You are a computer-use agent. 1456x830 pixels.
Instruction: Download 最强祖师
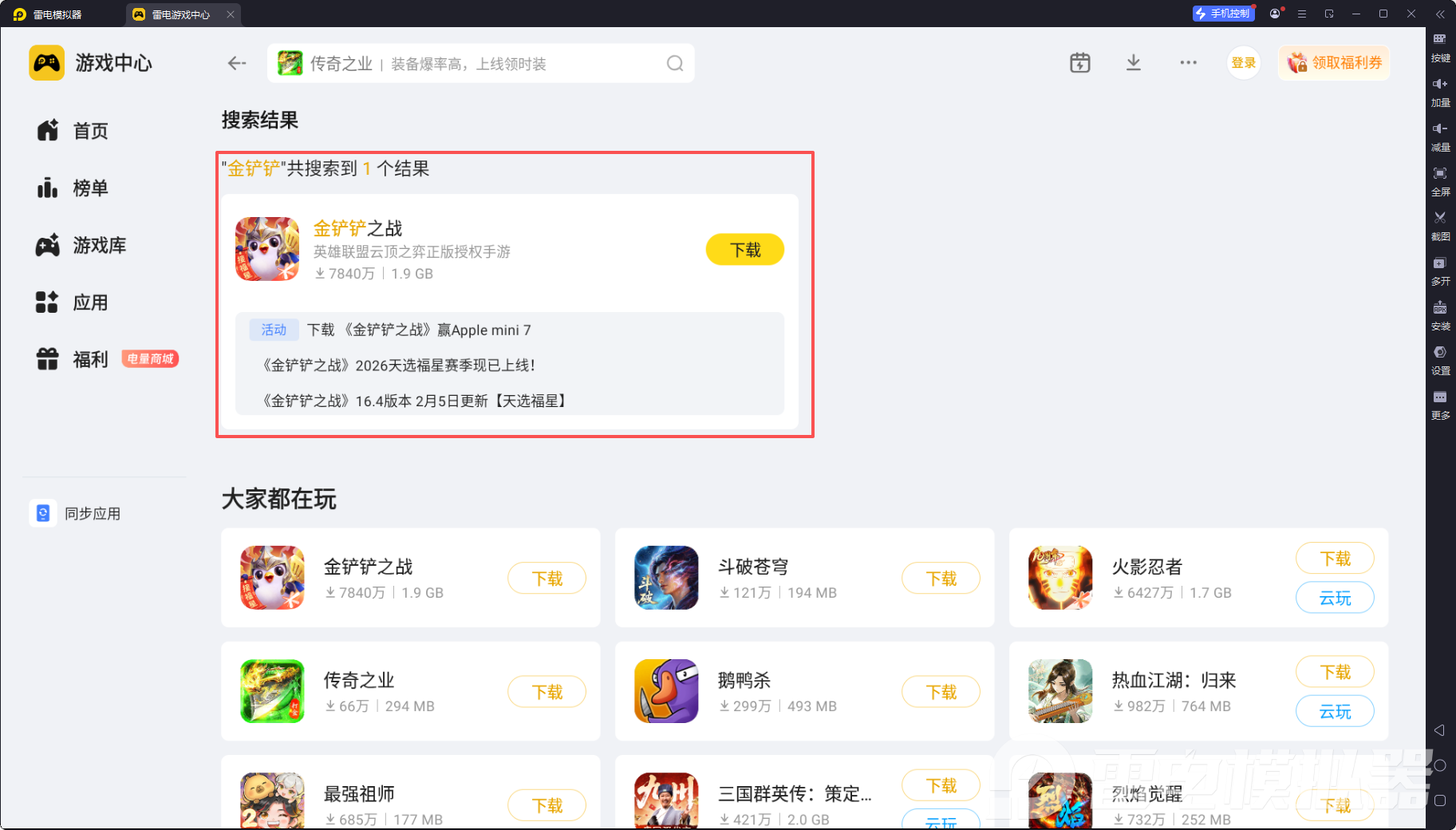pyautogui.click(x=547, y=805)
